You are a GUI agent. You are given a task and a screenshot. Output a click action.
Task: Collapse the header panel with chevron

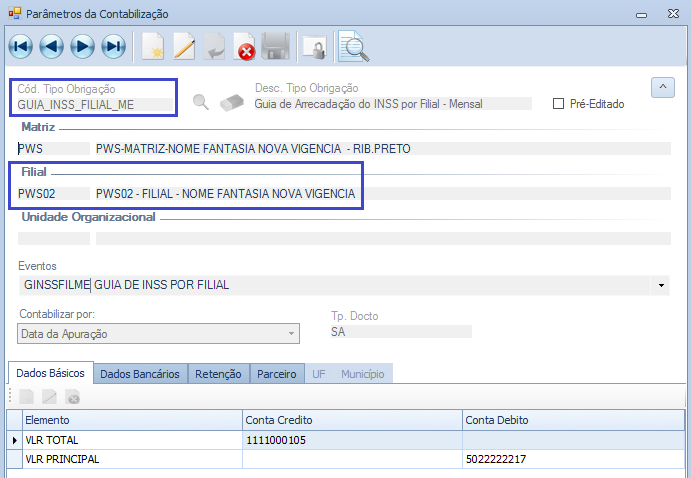point(662,88)
